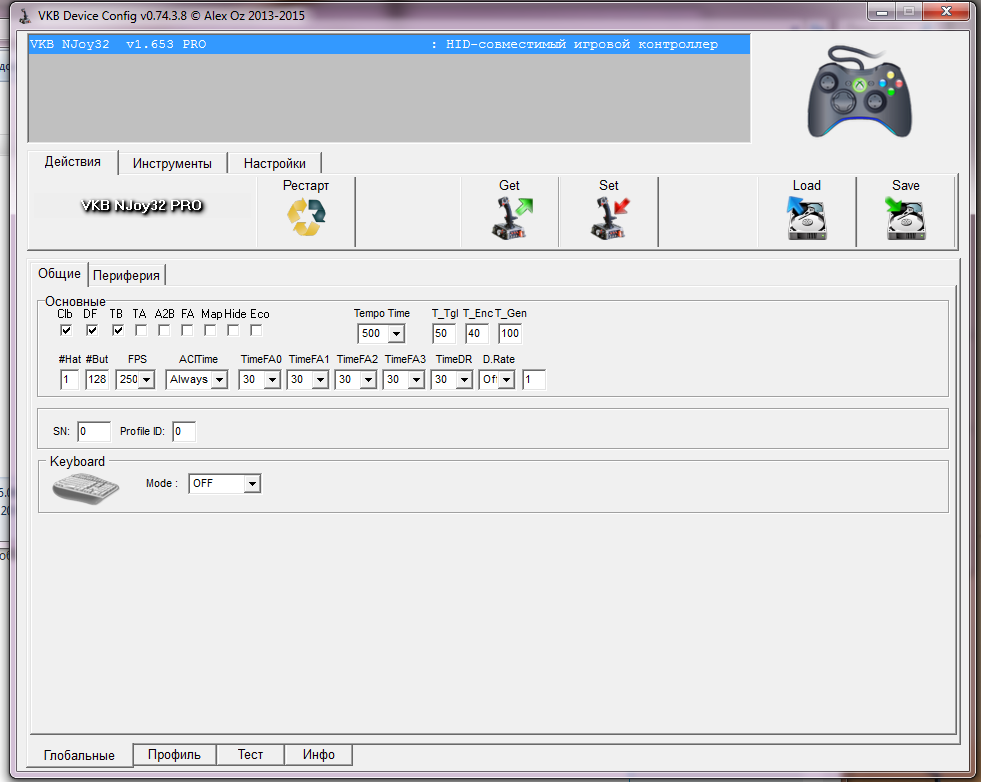The image size is (981, 782).
Task: Close the VKB Device Config window
Action: [x=946, y=11]
